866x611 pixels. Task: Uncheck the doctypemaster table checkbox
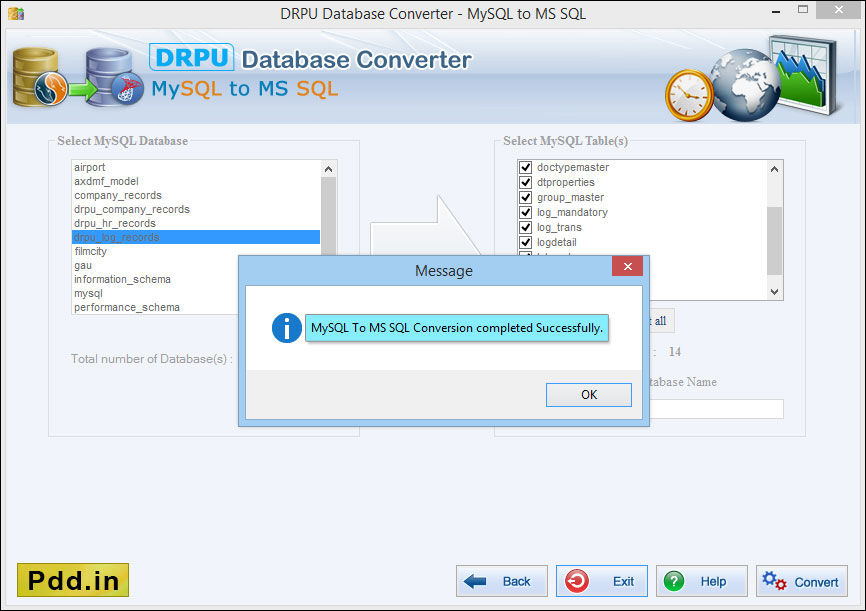pos(526,167)
